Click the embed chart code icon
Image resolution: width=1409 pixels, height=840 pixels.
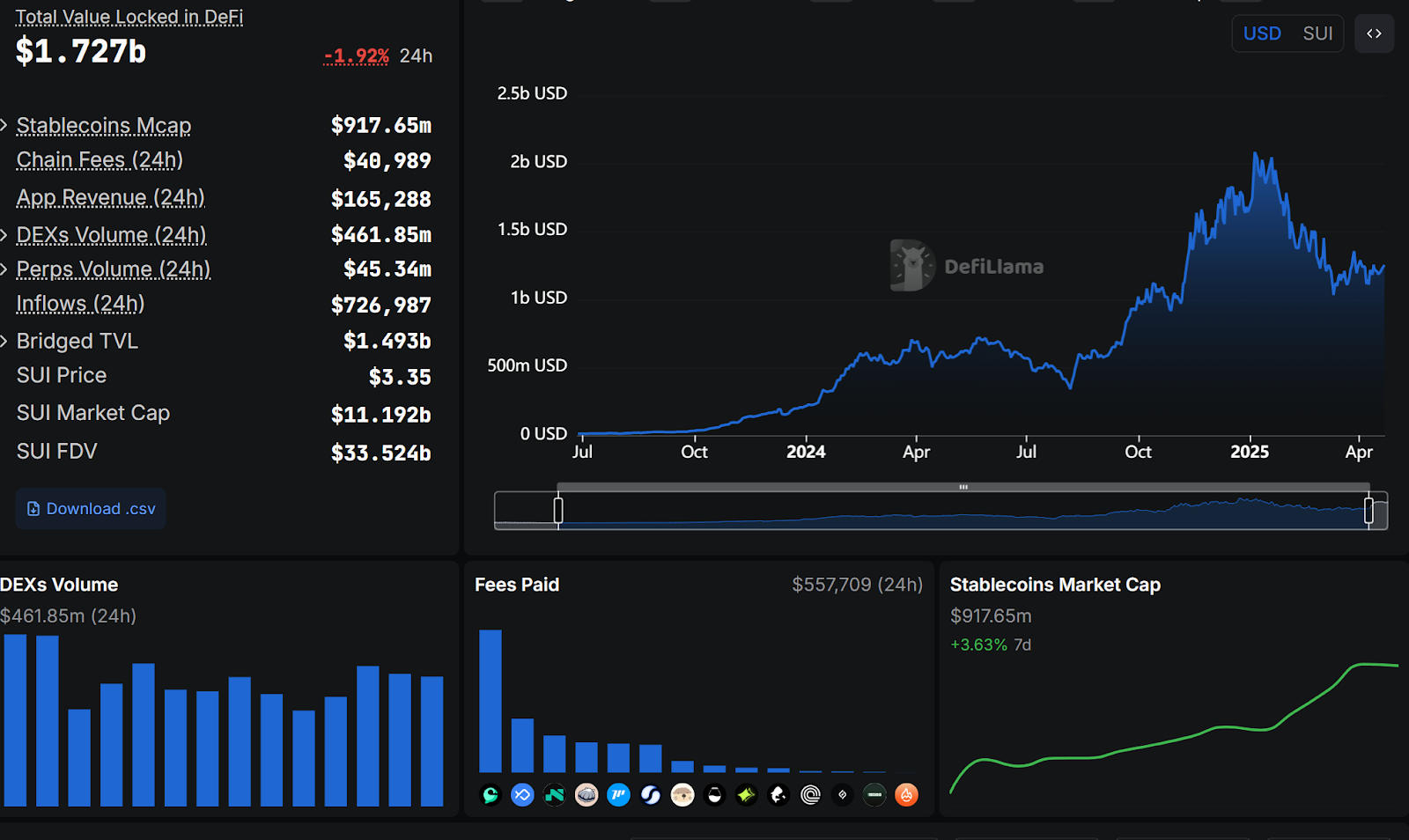coord(1374,33)
